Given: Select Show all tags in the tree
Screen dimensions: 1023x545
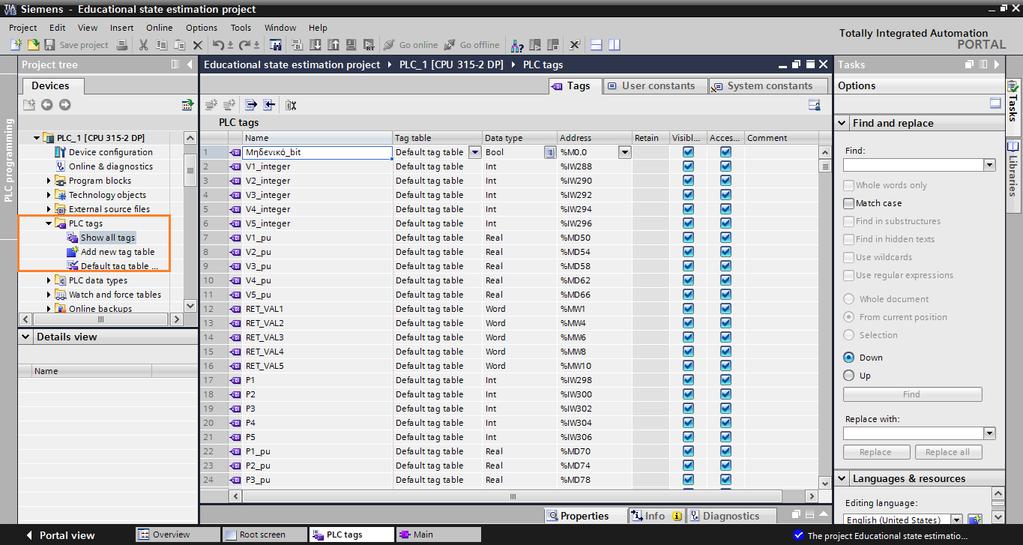Looking at the screenshot, I should click(x=108, y=238).
